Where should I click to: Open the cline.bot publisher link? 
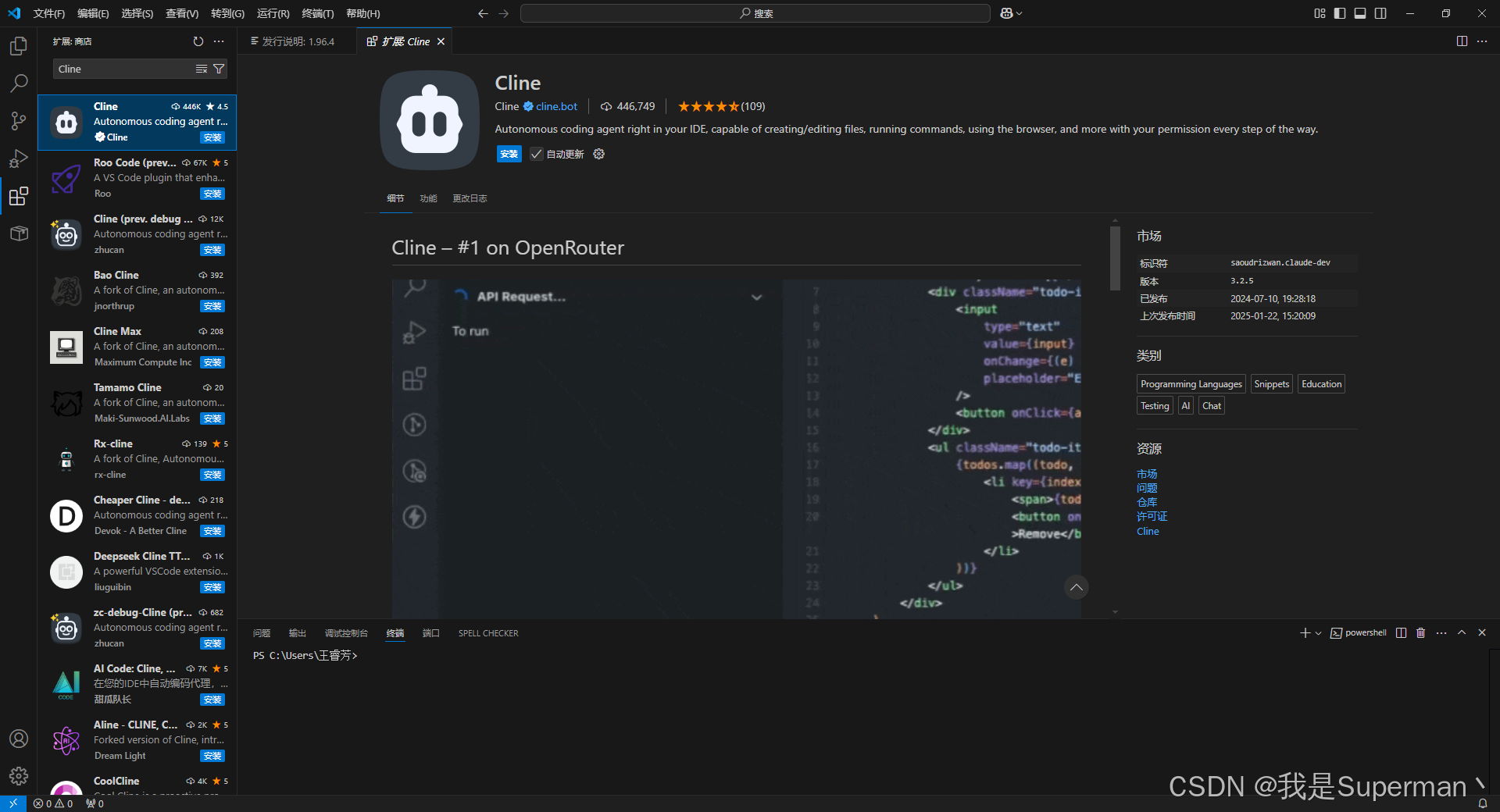point(556,106)
